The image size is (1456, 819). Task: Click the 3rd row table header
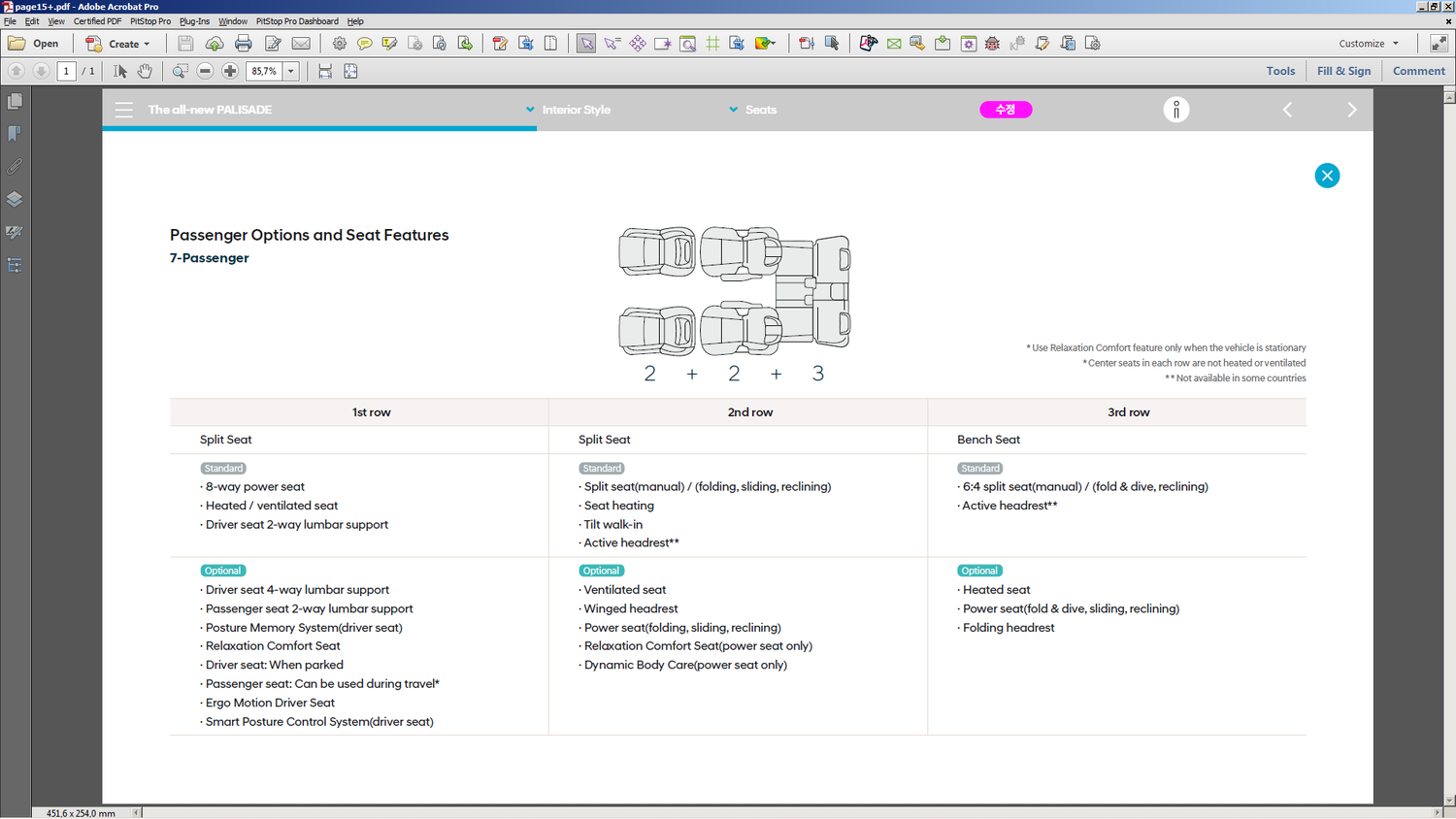point(1129,412)
